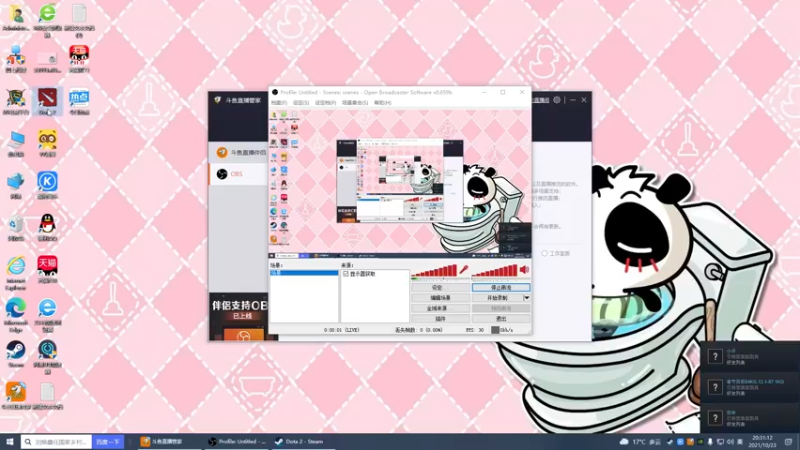The image size is (800, 450).
Task: Open the 场景集合(S) menu in OBS
Action: point(355,103)
